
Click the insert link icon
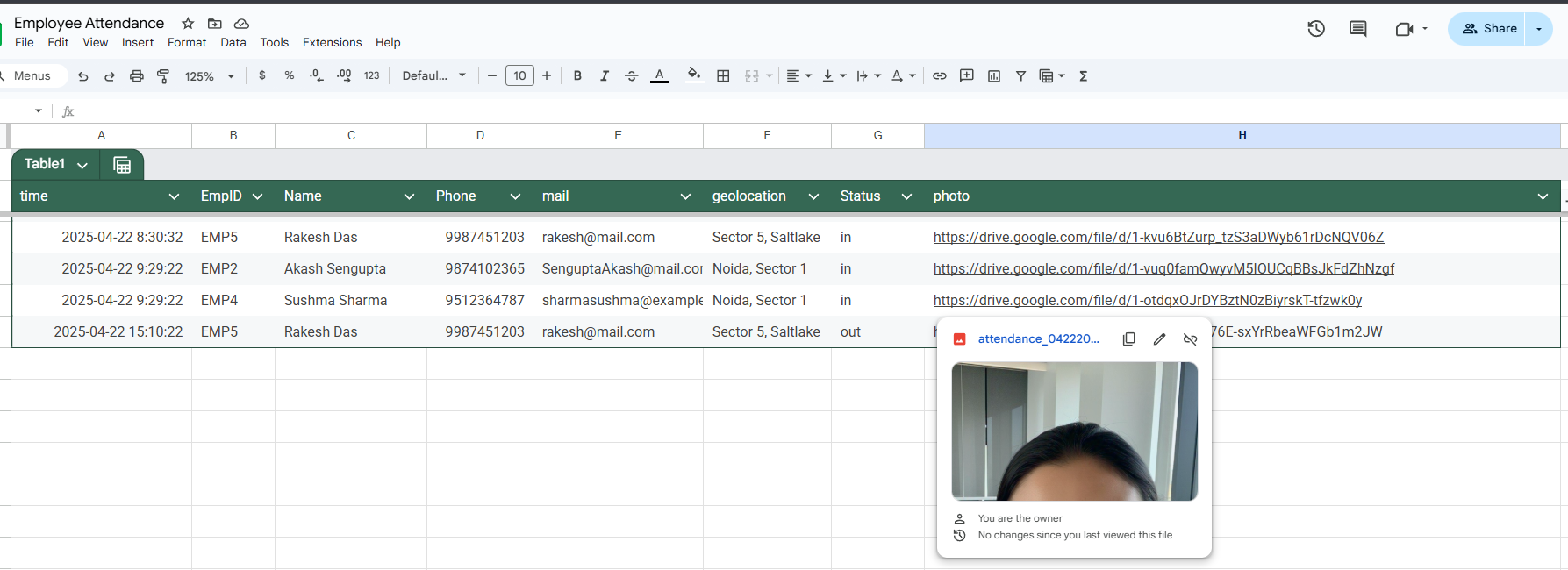(x=939, y=76)
